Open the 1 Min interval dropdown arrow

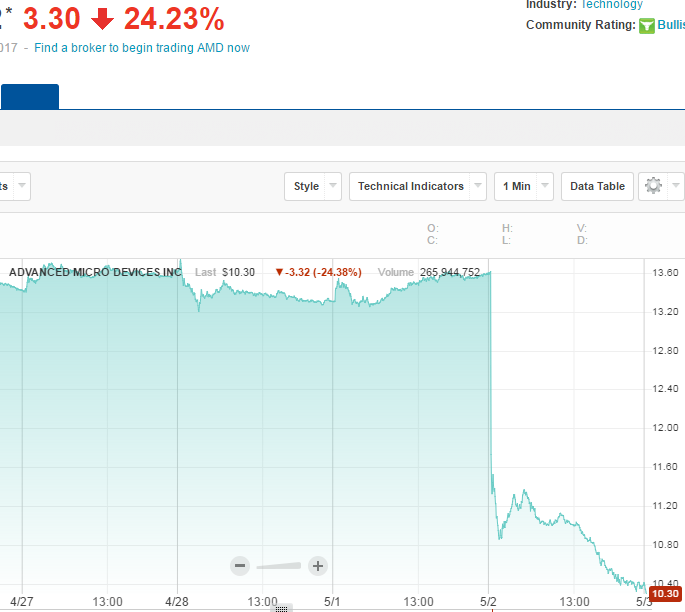(546, 186)
